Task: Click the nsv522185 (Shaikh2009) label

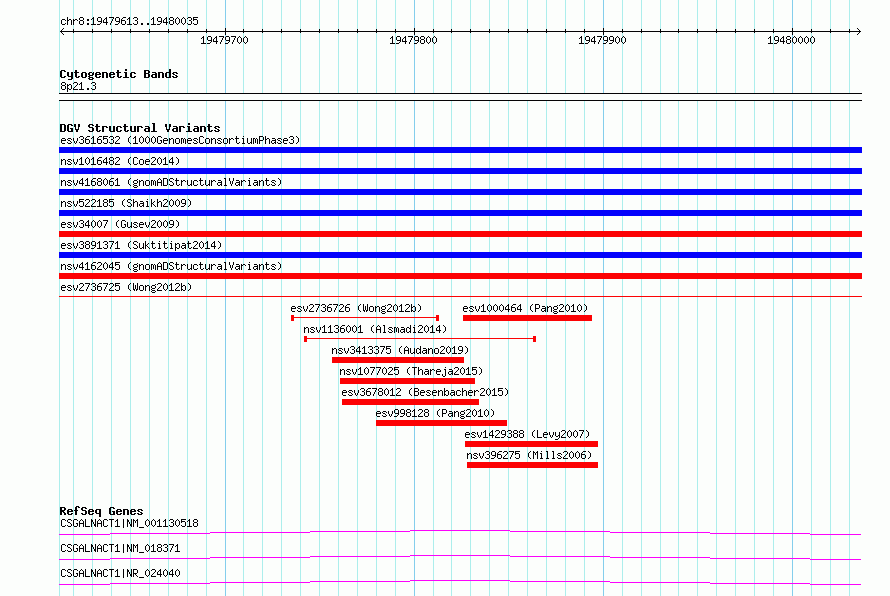Action: (126, 203)
